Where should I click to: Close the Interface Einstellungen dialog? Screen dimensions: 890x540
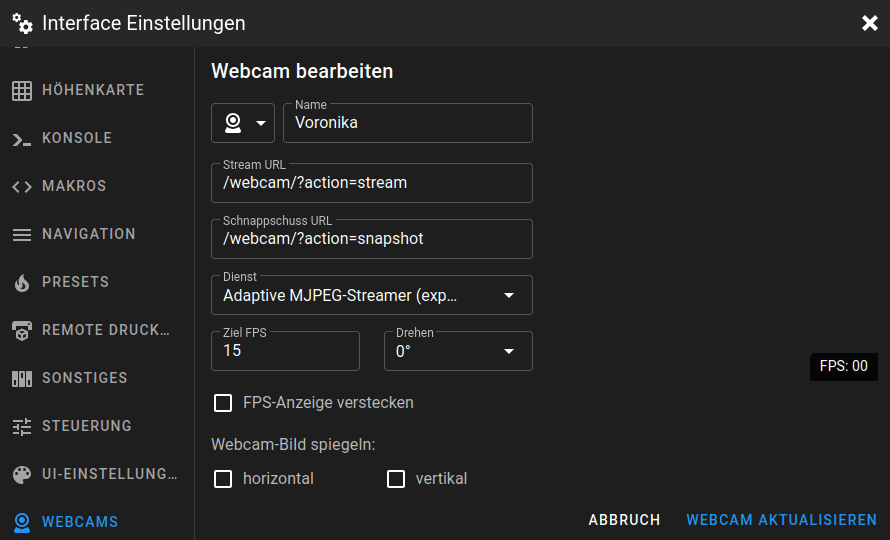coord(869,23)
